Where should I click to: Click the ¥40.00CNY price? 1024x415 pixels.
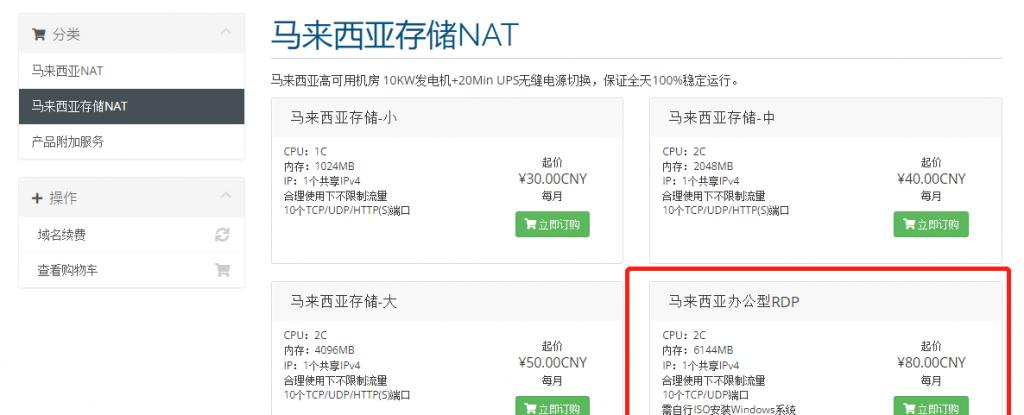(931, 179)
